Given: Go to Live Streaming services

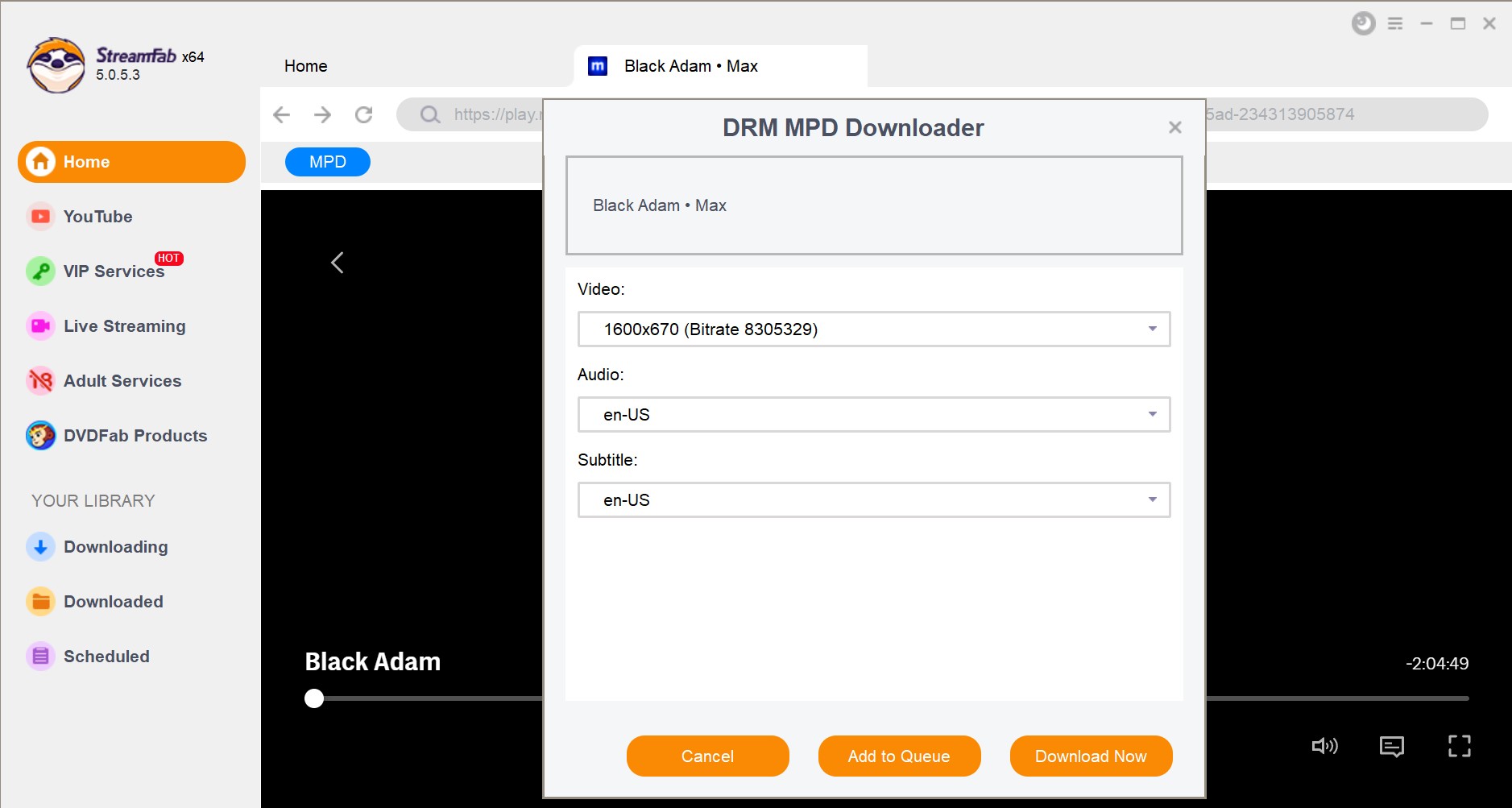Looking at the screenshot, I should point(124,326).
